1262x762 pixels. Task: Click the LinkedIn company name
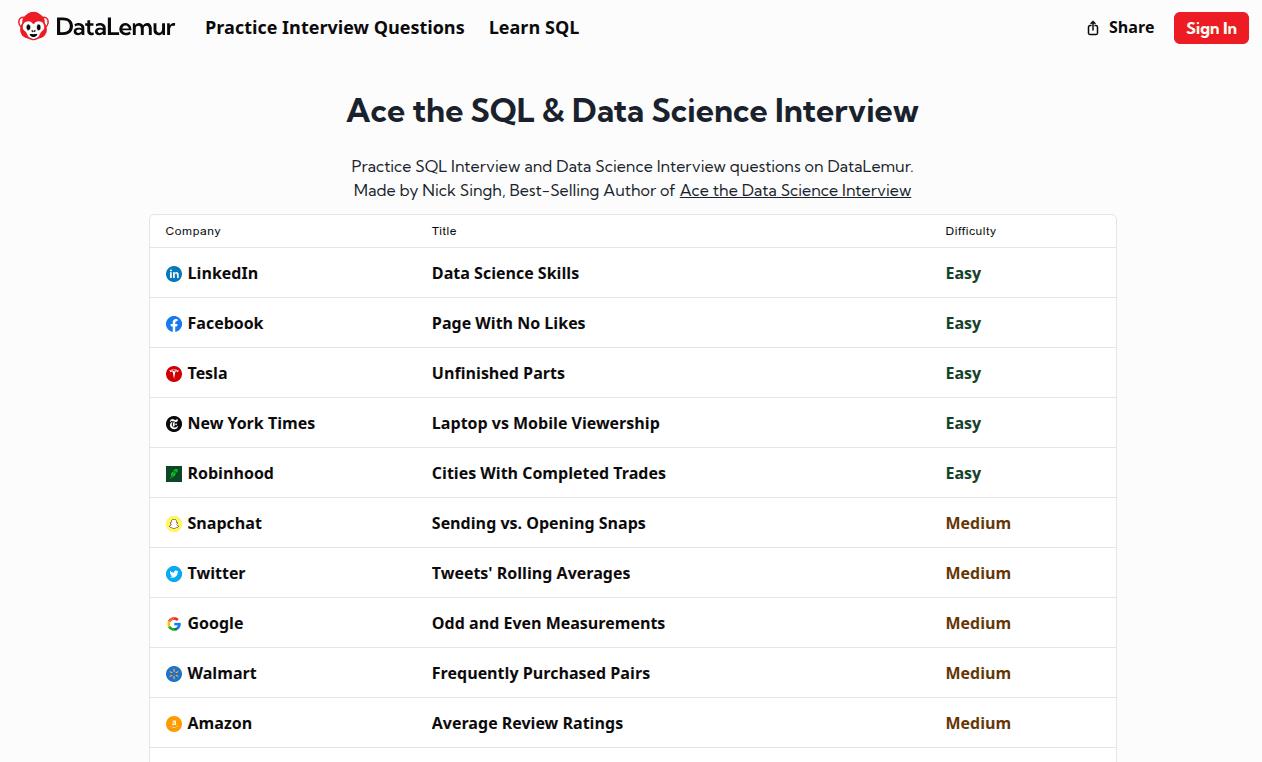[223, 273]
